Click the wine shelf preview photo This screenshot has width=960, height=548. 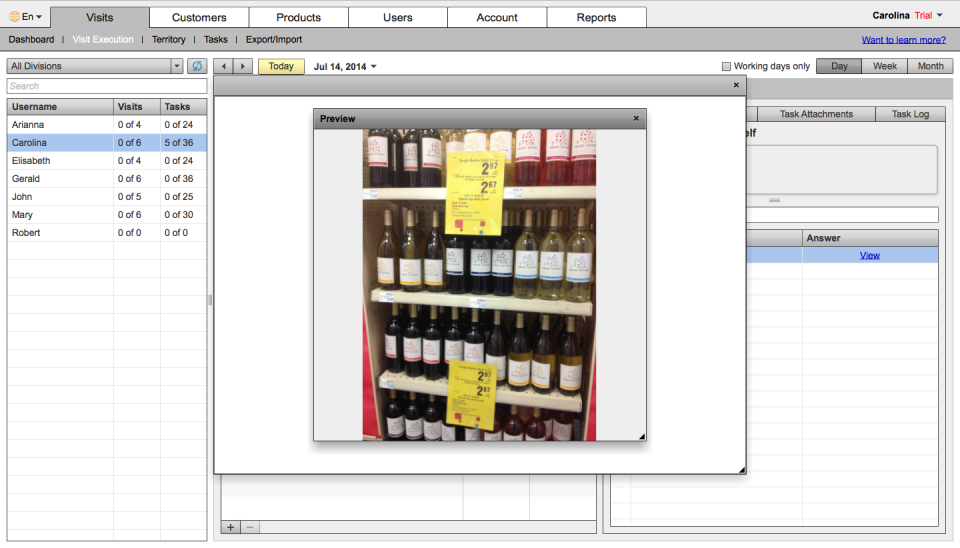[x=479, y=285]
